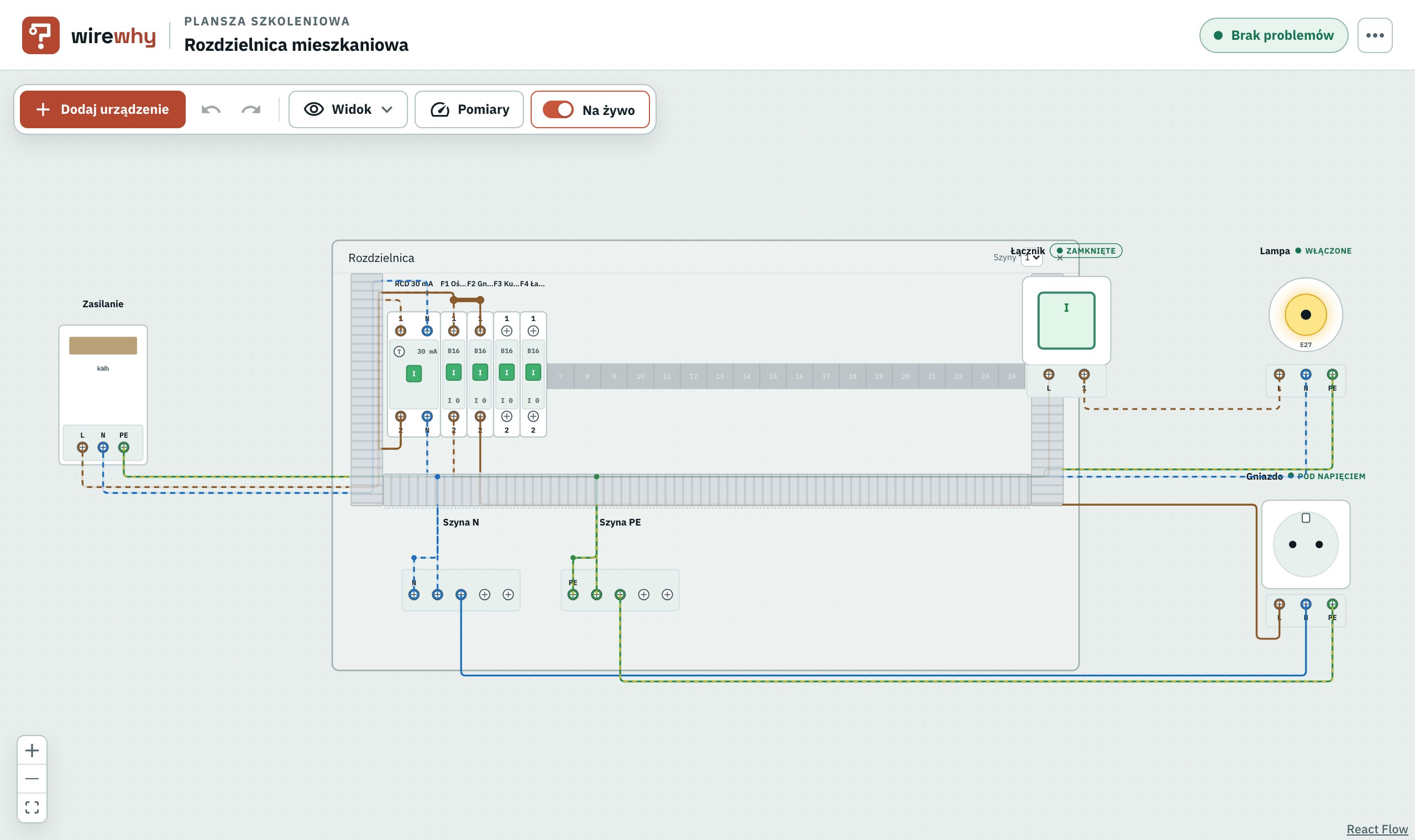
Task: Zoom in with the plus icon
Action: (x=32, y=750)
